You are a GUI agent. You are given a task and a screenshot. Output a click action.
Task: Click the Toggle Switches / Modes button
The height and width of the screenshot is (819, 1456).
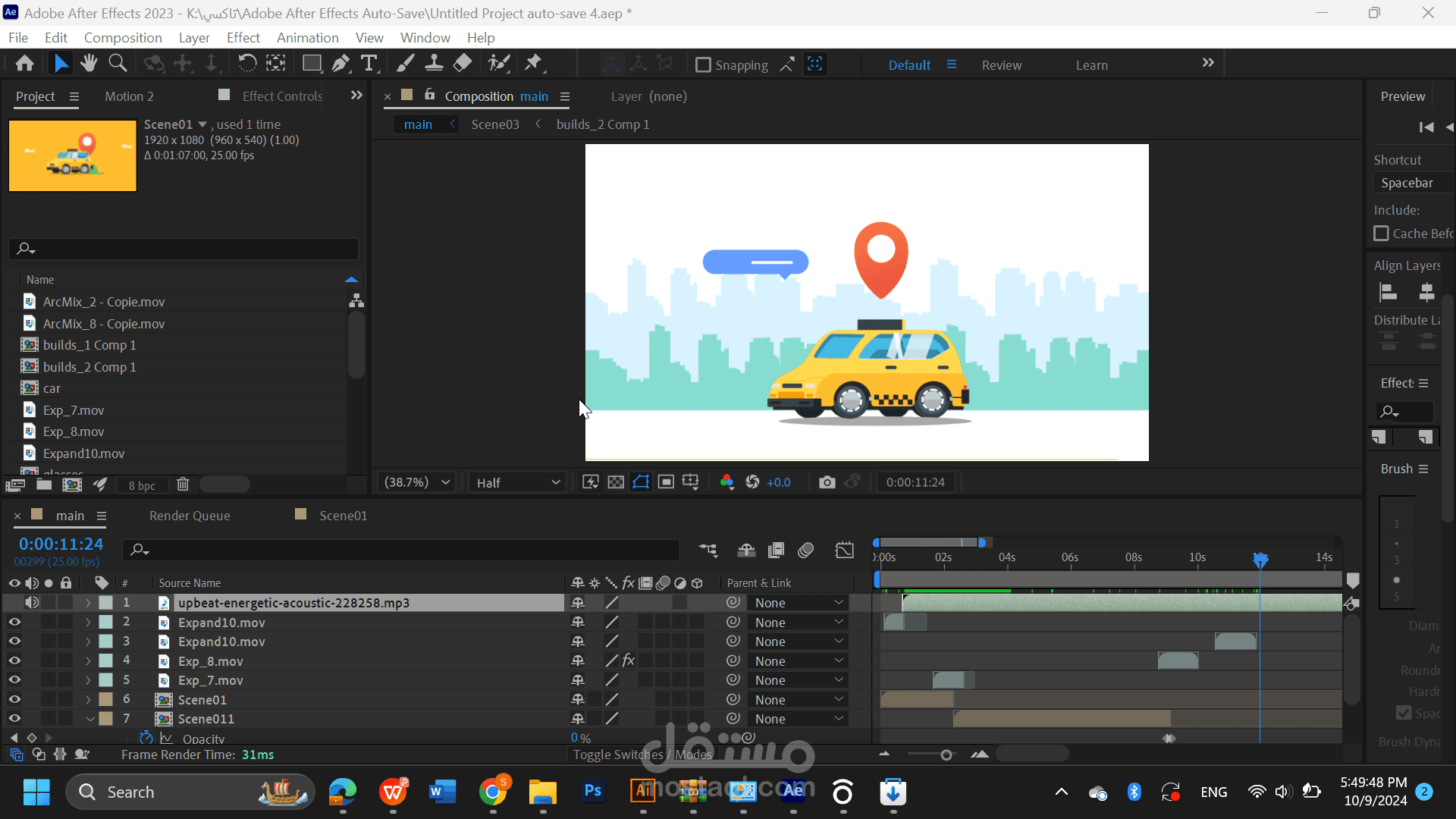point(642,755)
